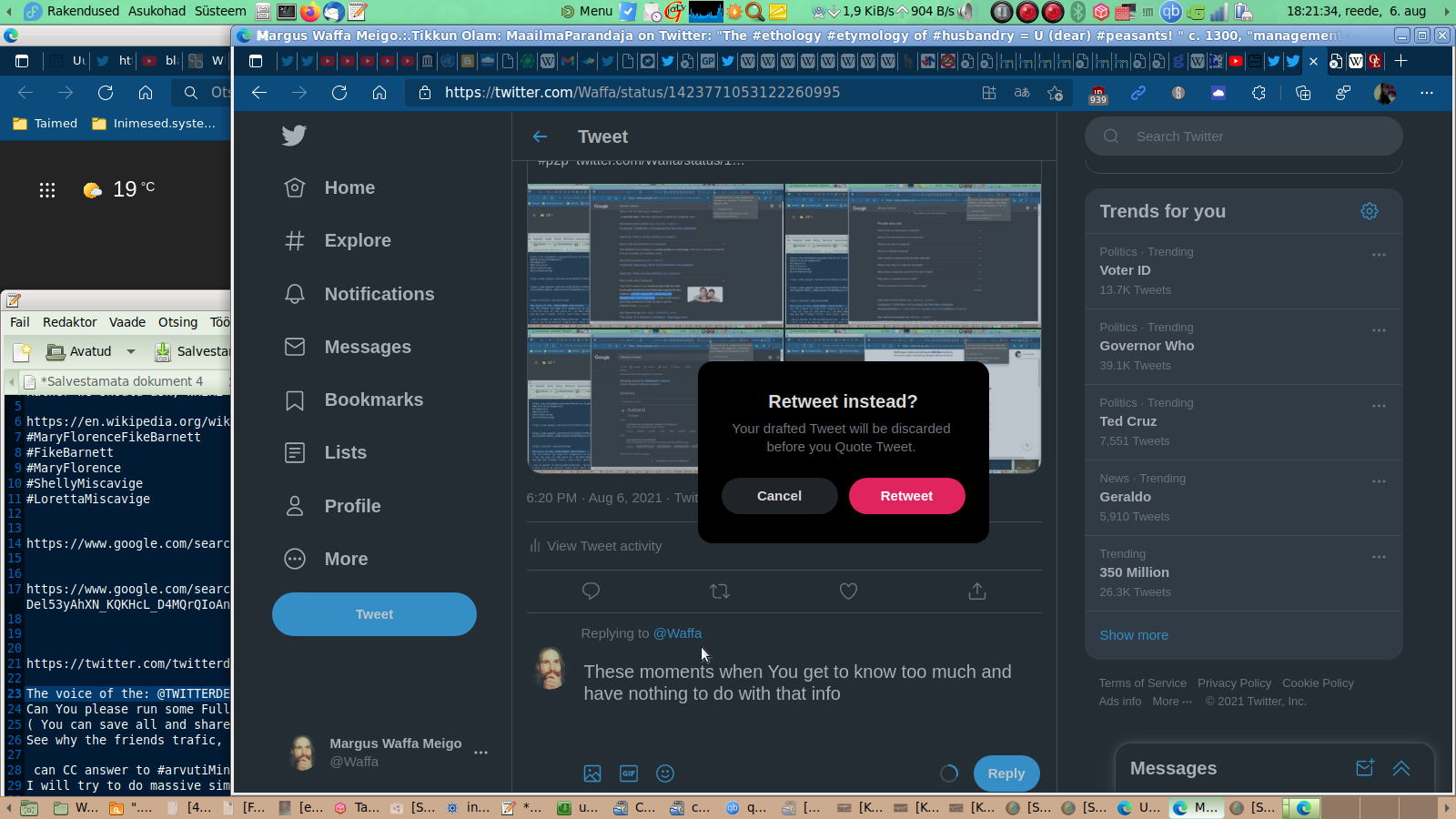This screenshot has width=1456, height=819.
Task: Open a new browser tab
Action: [1401, 61]
